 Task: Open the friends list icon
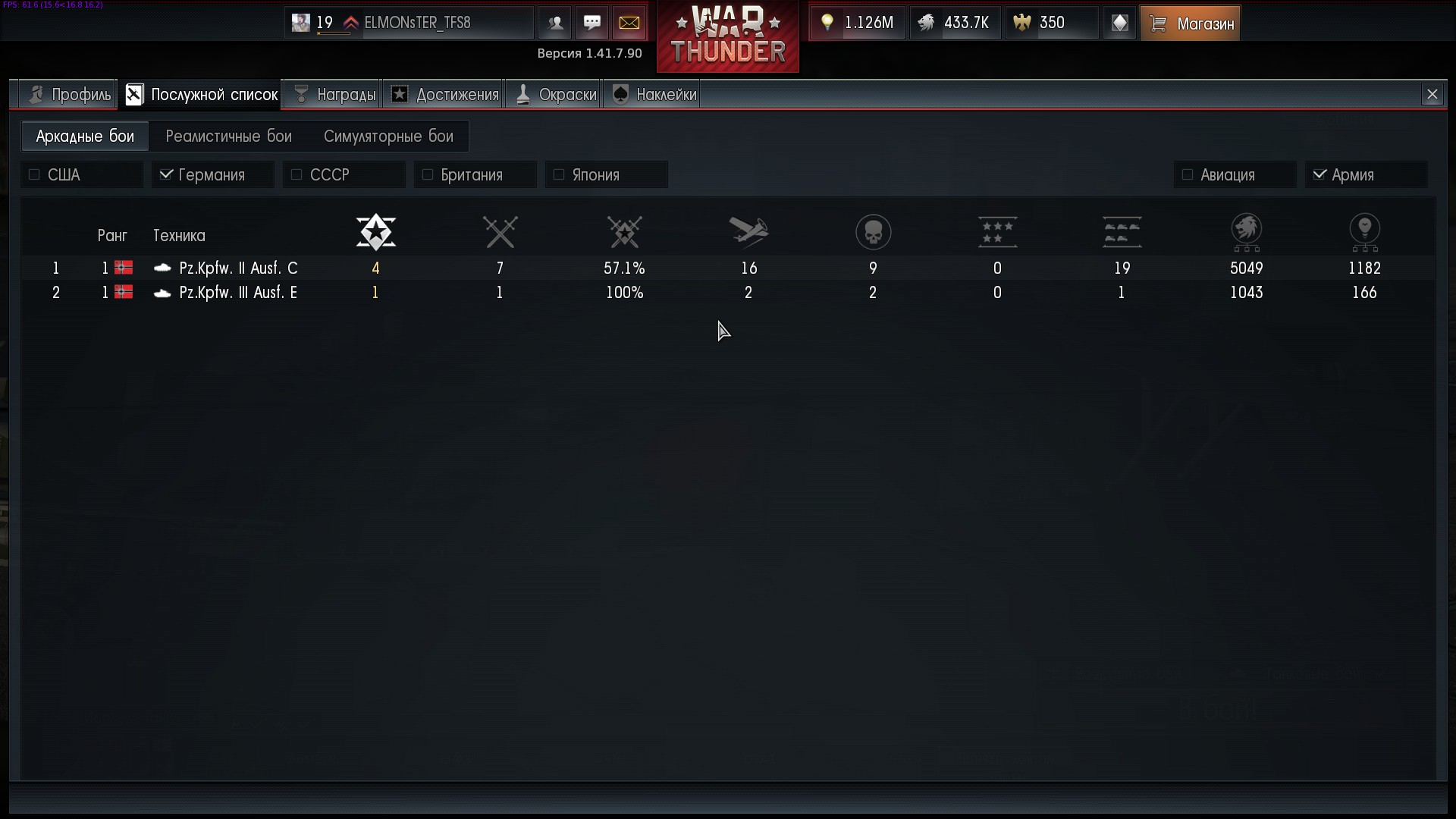[x=555, y=23]
